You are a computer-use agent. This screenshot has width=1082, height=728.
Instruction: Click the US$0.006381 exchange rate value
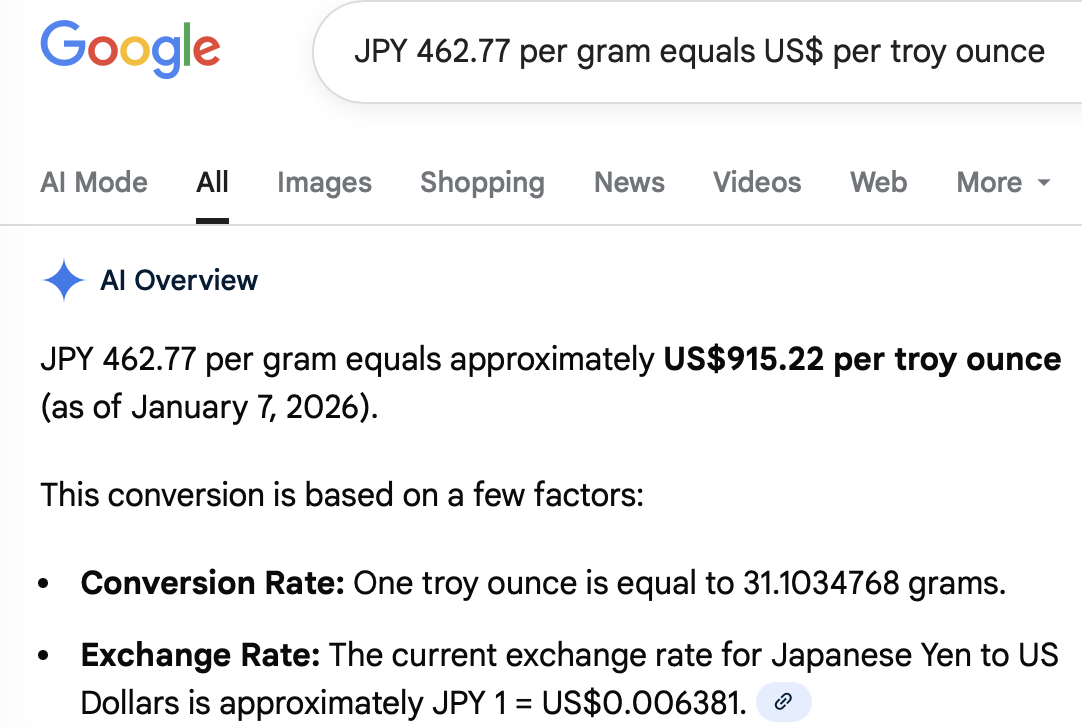(644, 703)
